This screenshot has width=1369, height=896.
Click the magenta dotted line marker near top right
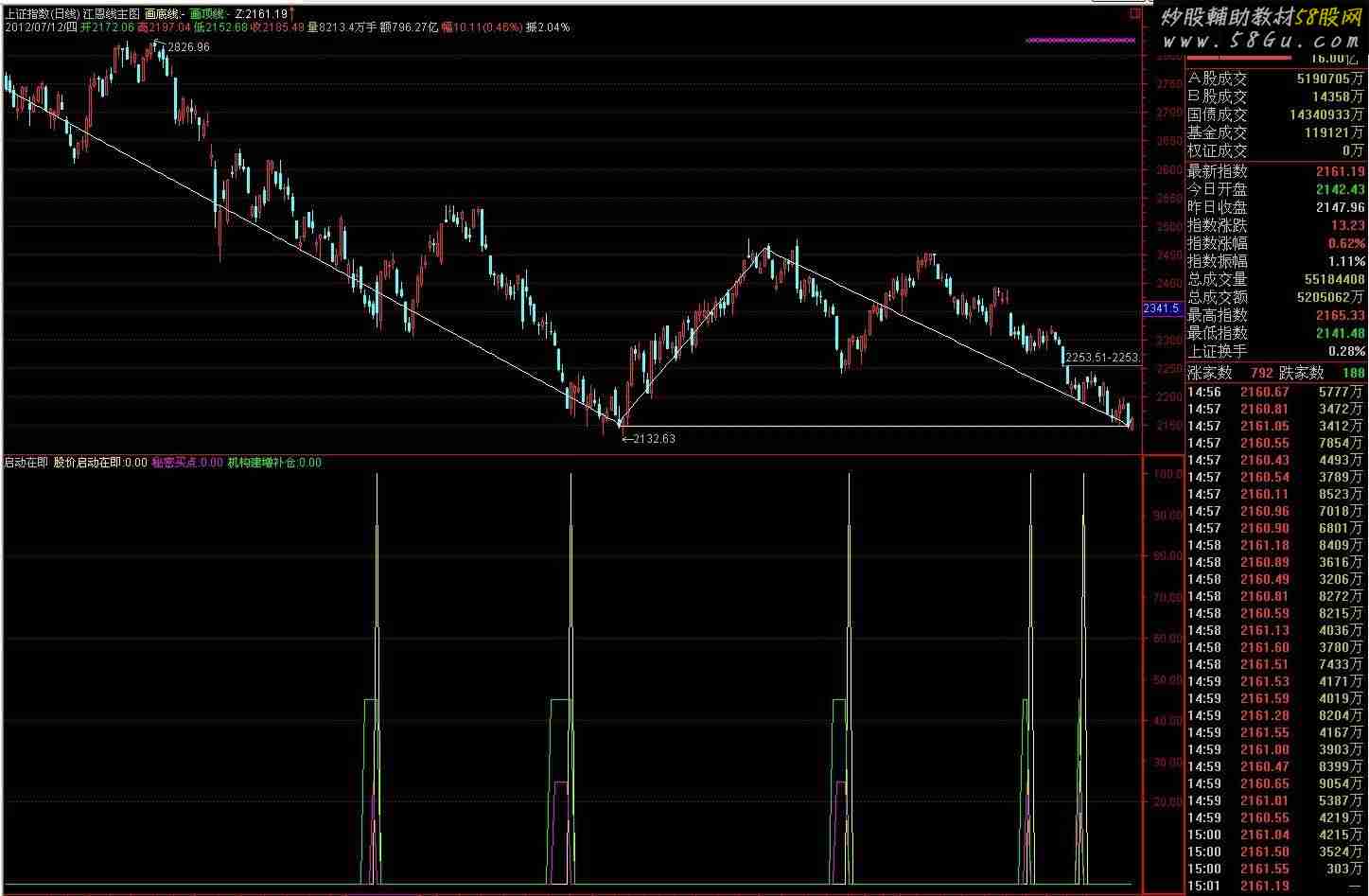pos(1079,41)
